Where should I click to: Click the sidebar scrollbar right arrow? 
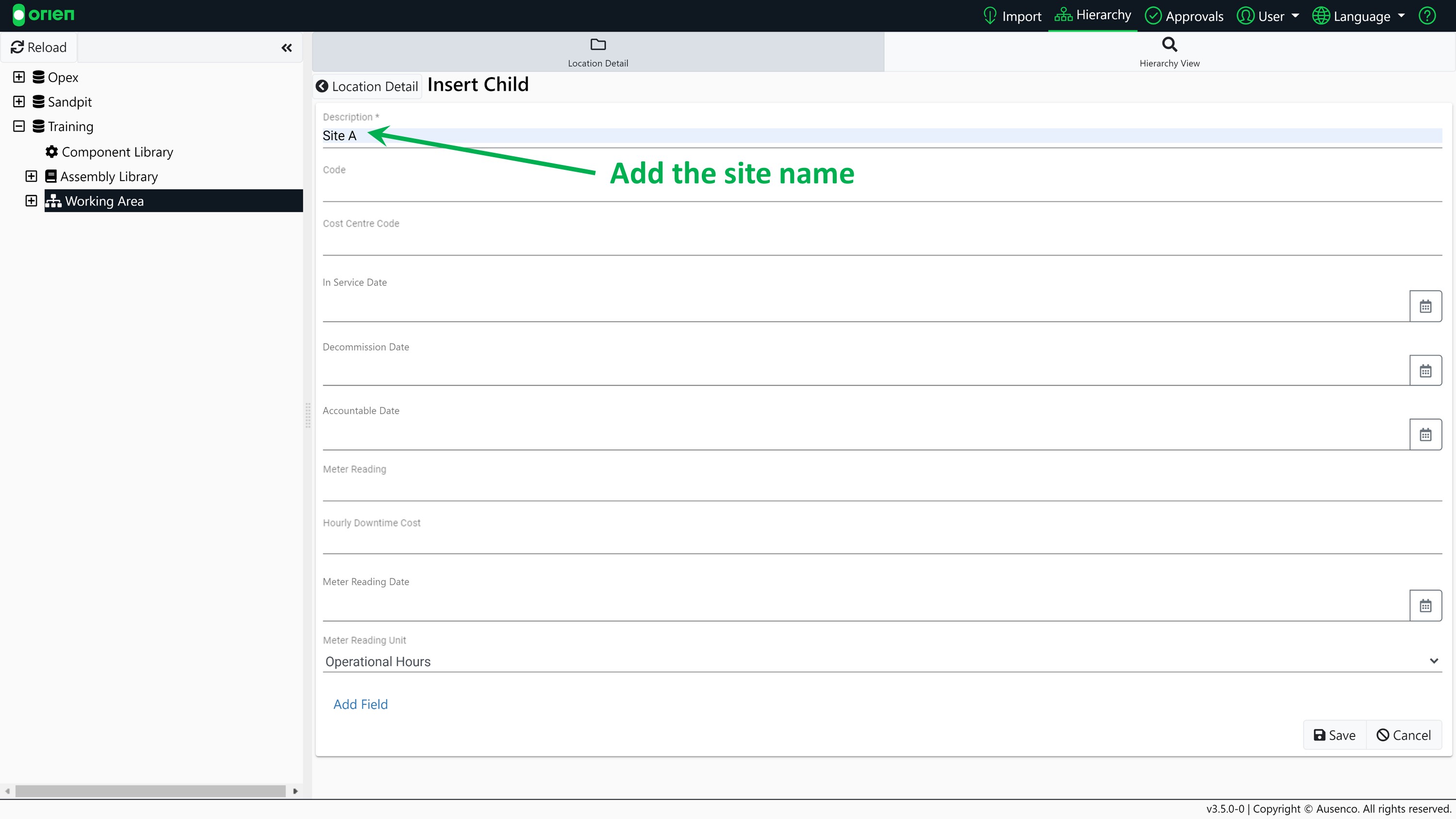(x=295, y=791)
